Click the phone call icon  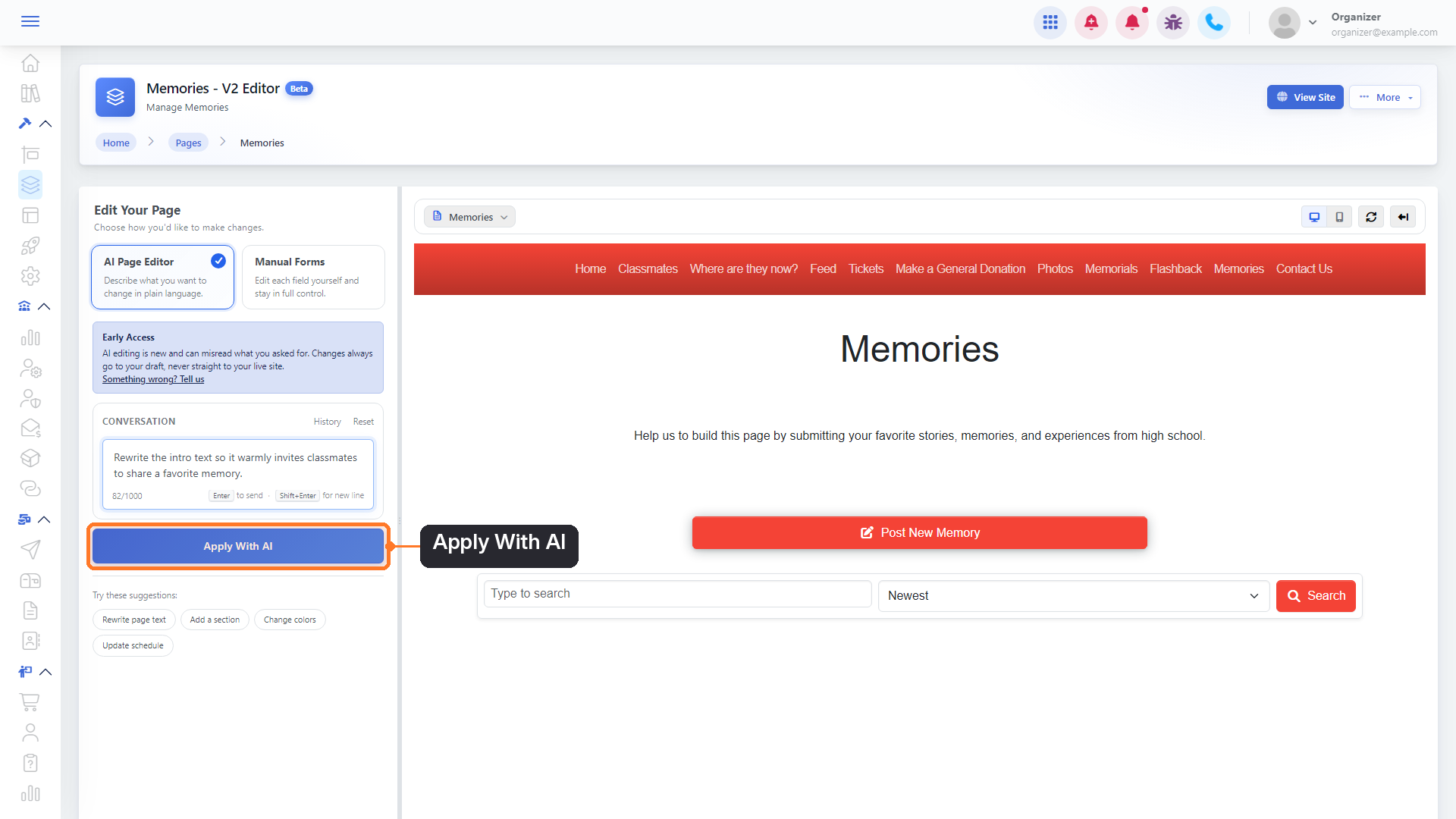tap(1214, 23)
